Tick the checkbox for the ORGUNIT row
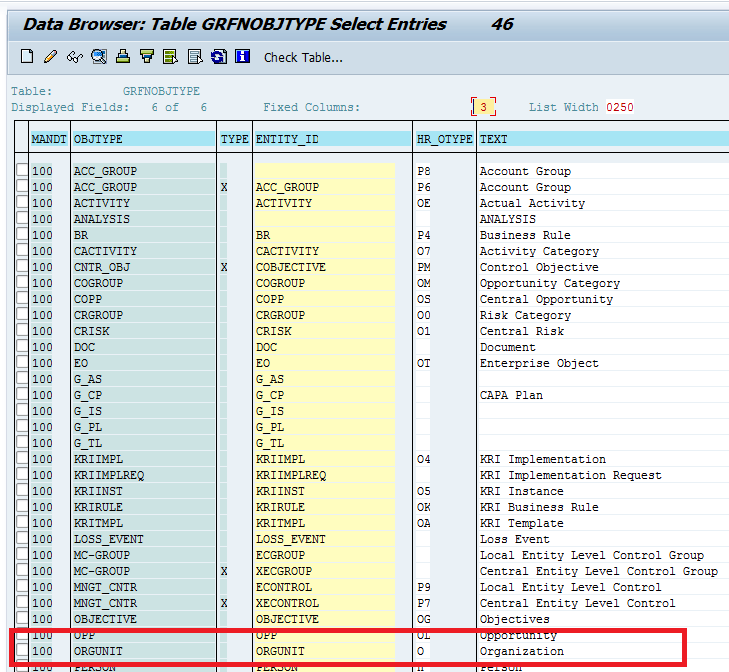The width and height of the screenshot is (729, 672). [22, 651]
